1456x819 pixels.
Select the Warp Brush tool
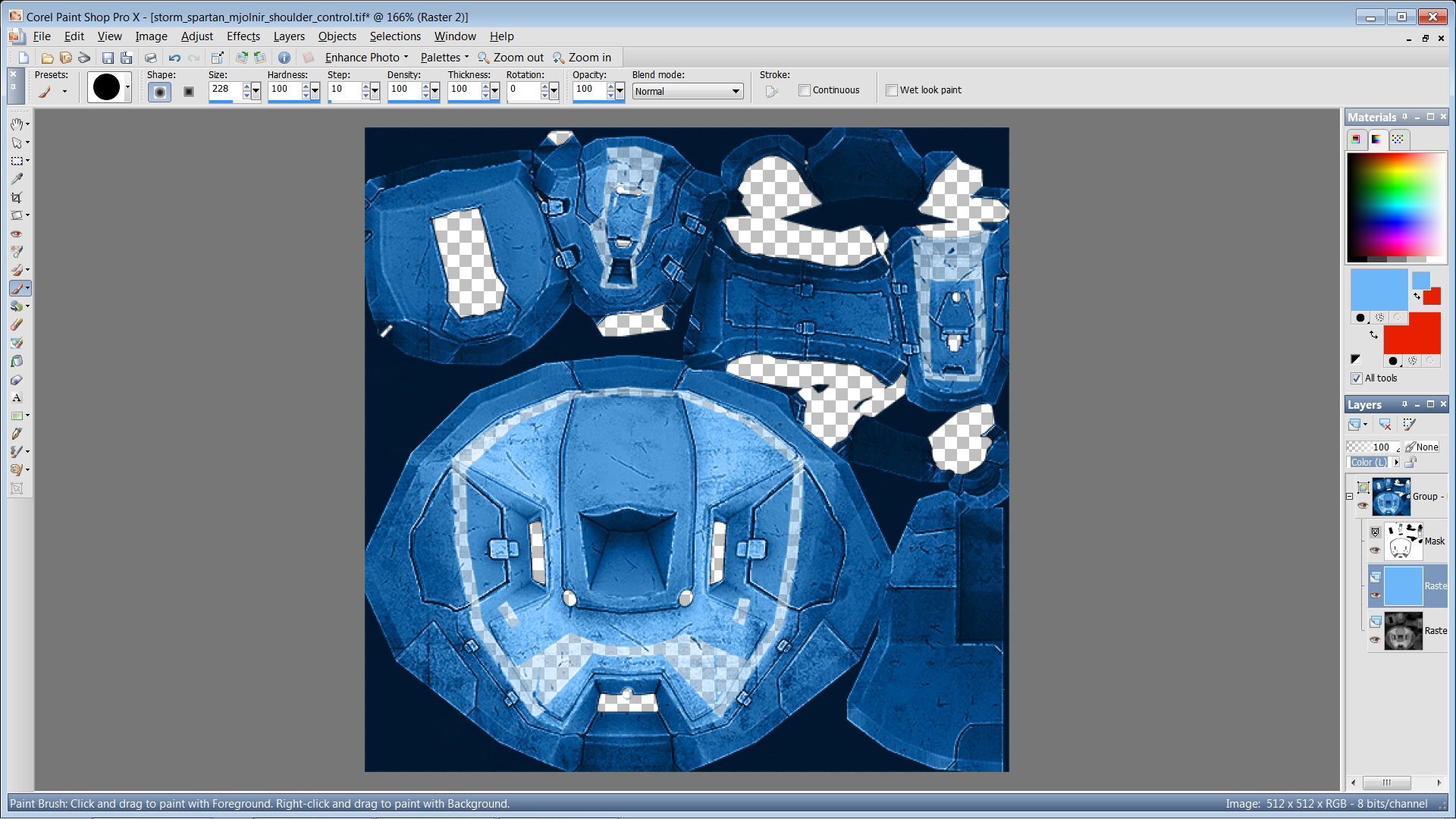point(17,452)
